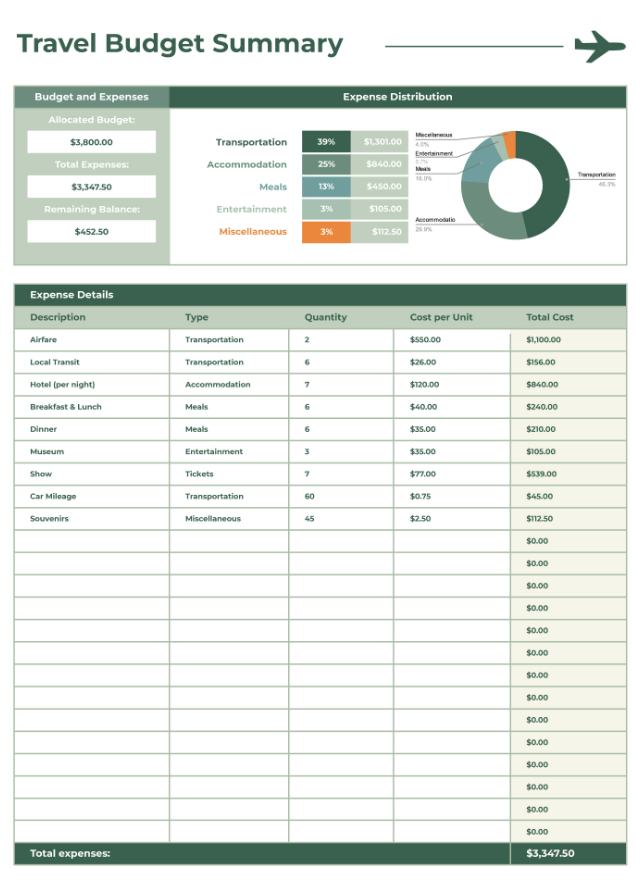The width and height of the screenshot is (636, 887).
Task: Select the Airfare description cell
Action: (x=92, y=340)
